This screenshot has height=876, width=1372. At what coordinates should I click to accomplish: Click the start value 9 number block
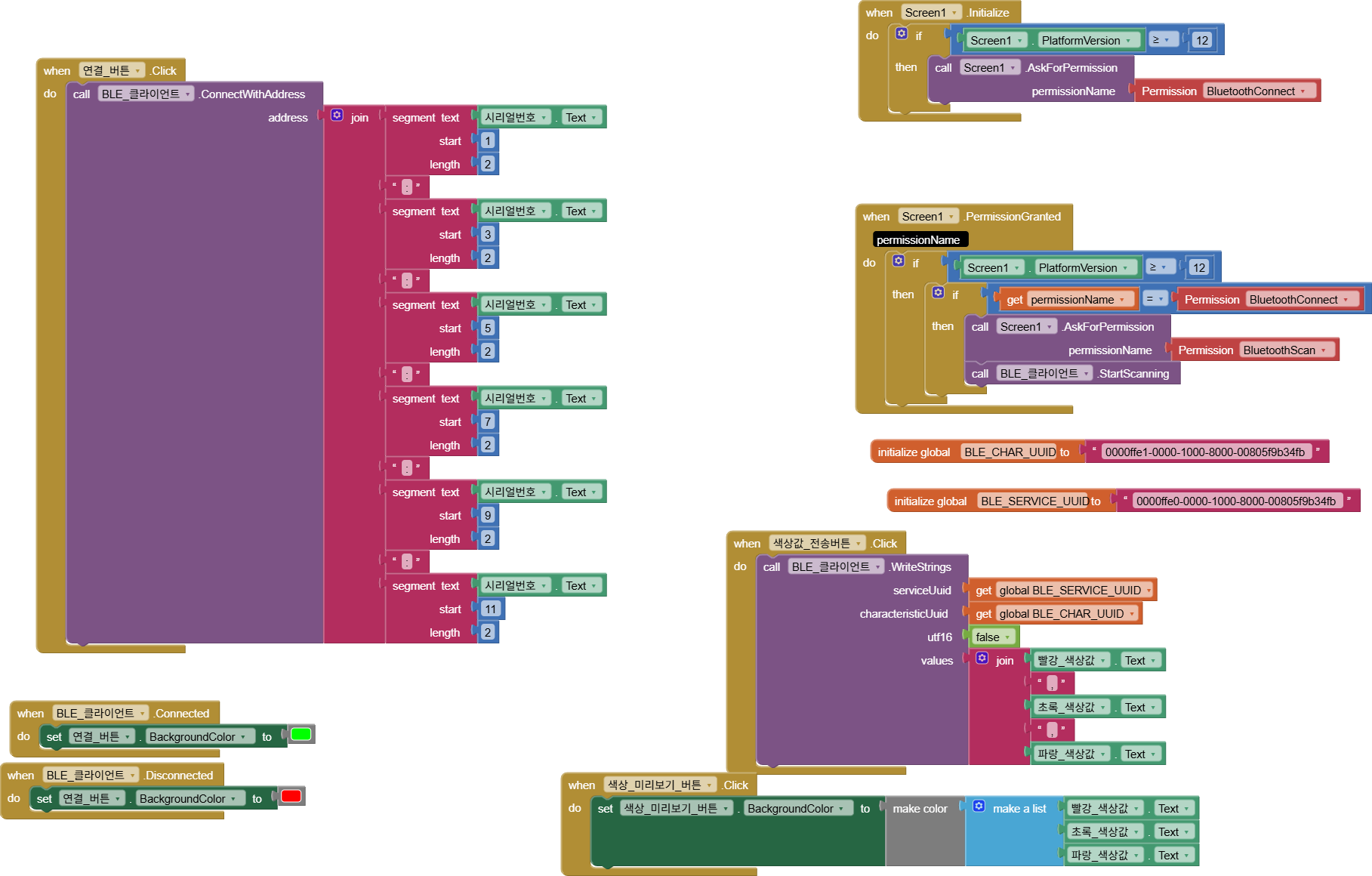[488, 516]
